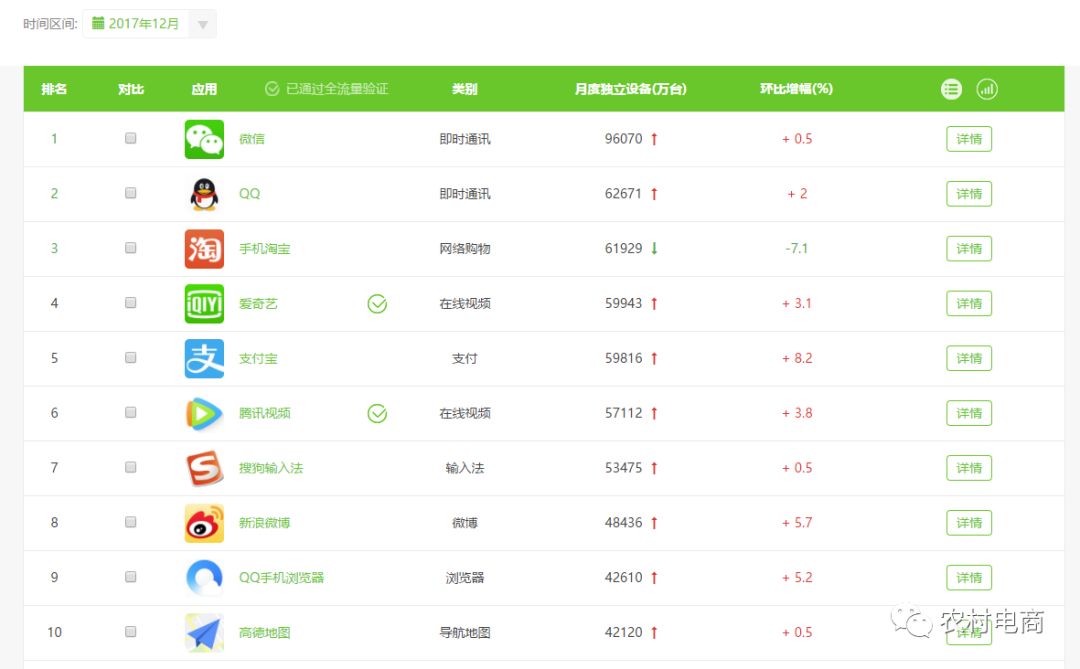Click the iQIYI app icon
This screenshot has width=1080, height=669.
(204, 304)
